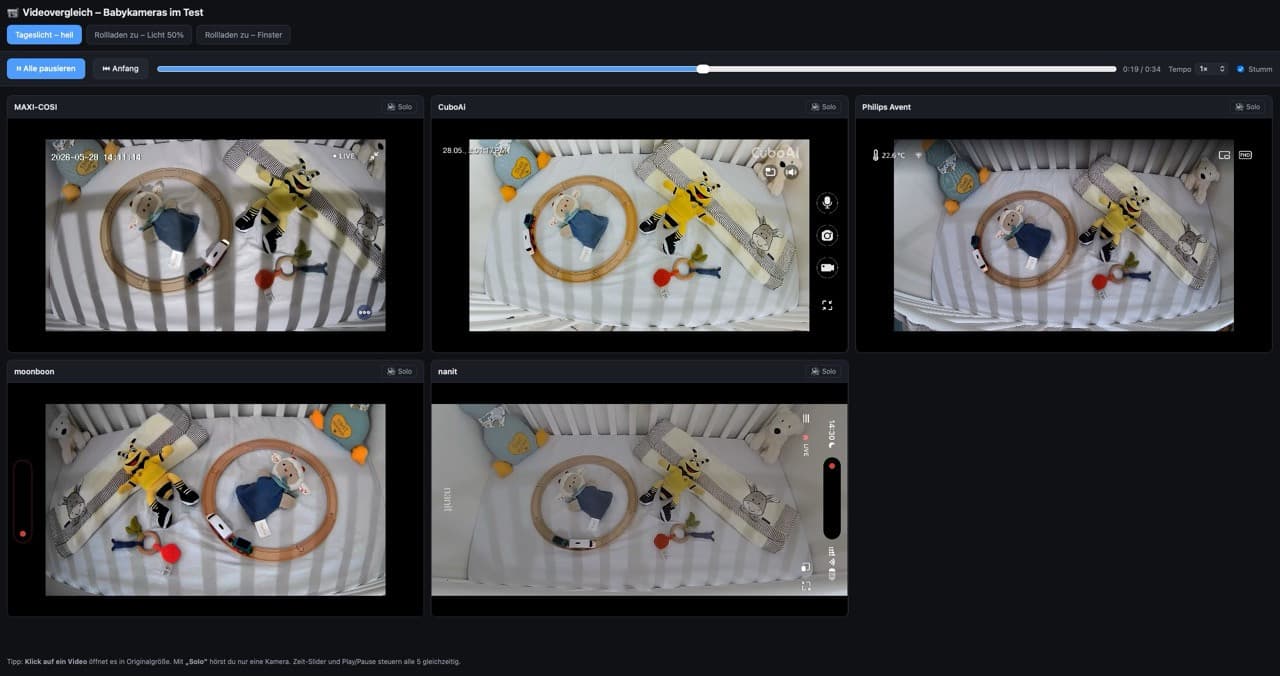Open the moonboon video in original size
The image size is (1280, 676).
point(215,500)
